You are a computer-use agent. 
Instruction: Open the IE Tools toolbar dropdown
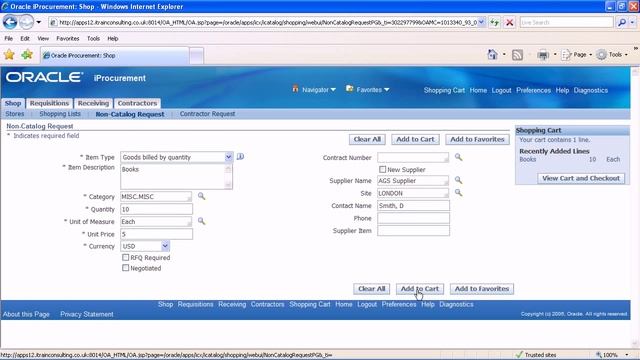tap(626, 55)
